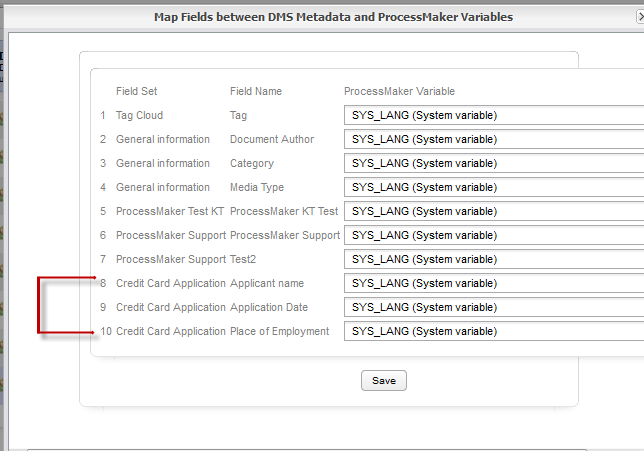
Task: Expand the Media Type variable dropdown
Action: coord(494,187)
